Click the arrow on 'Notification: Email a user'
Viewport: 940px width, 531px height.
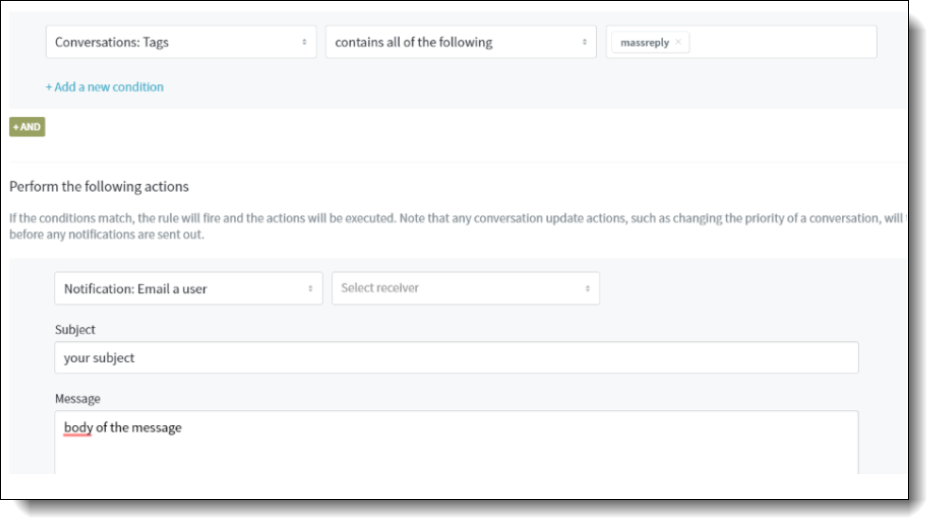(310, 289)
